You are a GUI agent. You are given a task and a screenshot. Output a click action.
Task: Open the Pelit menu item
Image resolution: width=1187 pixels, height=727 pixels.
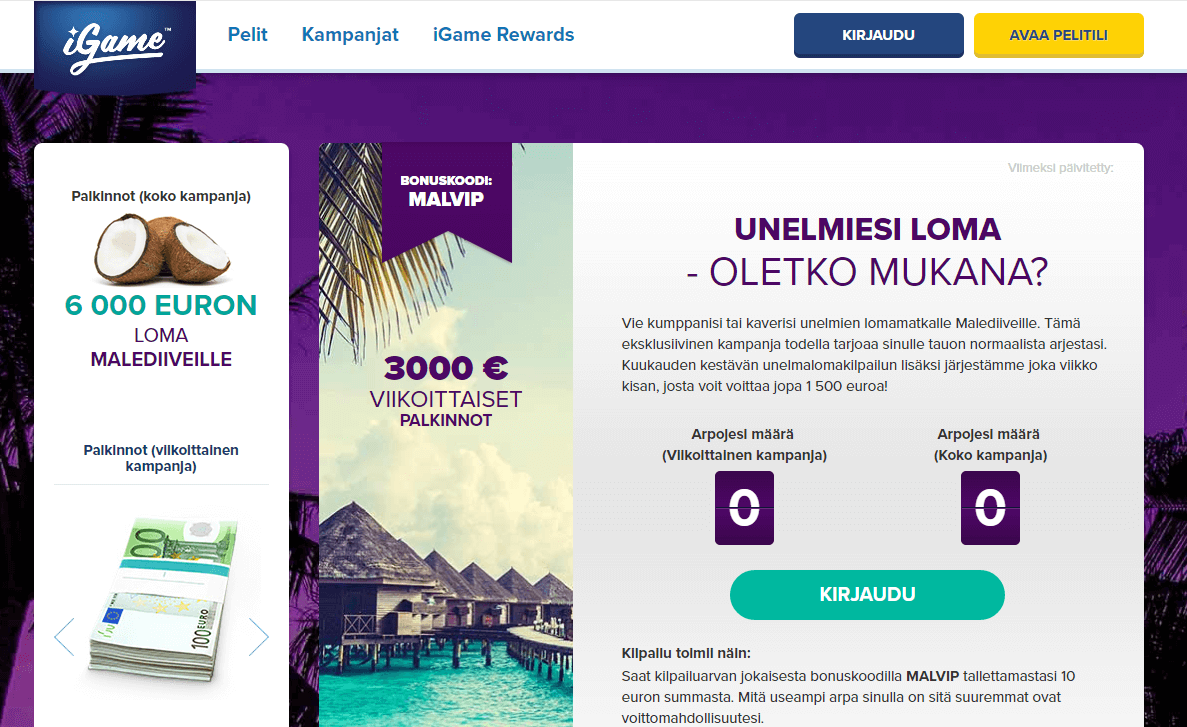click(x=248, y=35)
